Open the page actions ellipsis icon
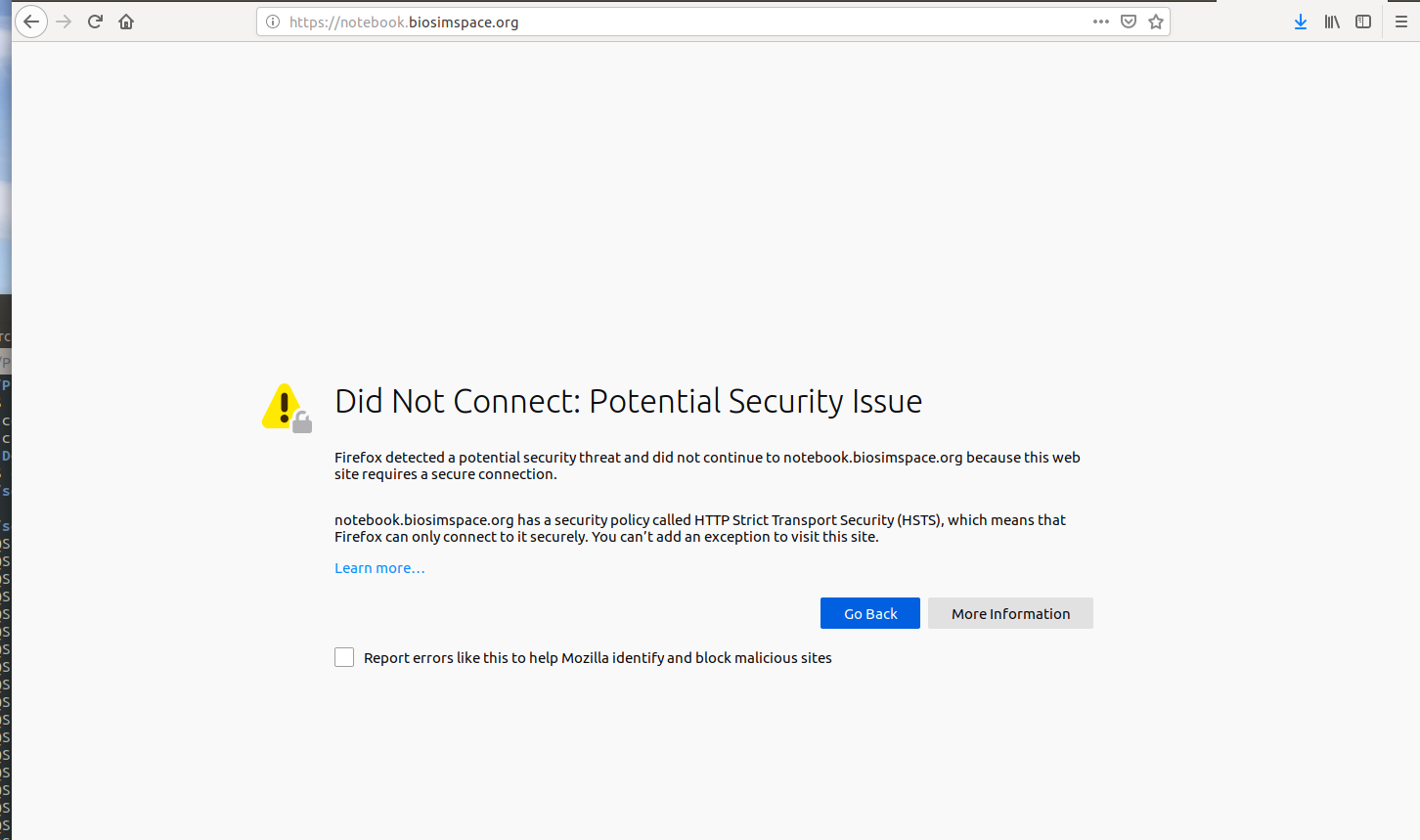This screenshot has width=1420, height=840. [1100, 21]
